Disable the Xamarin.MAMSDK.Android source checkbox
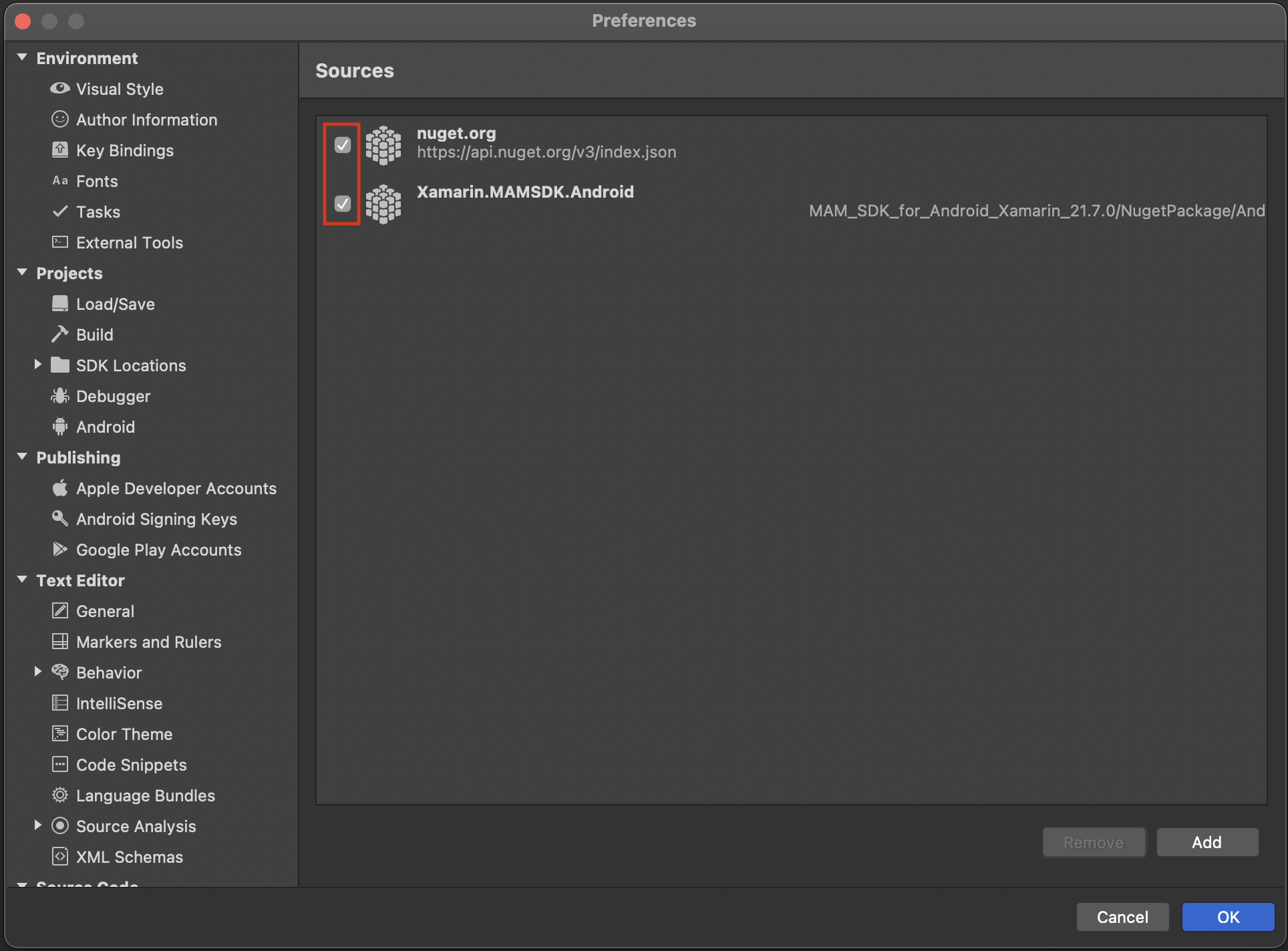This screenshot has width=1288, height=951. (342, 203)
